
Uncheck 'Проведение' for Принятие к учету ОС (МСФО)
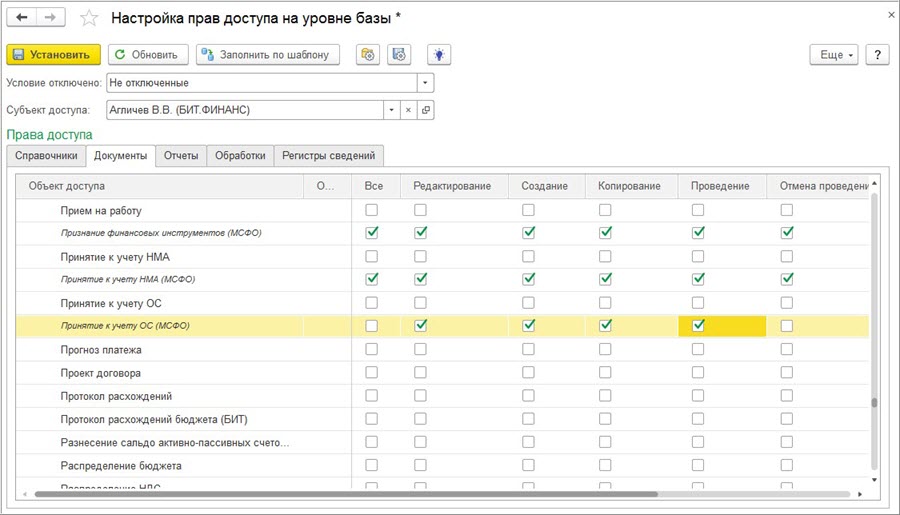pos(698,325)
